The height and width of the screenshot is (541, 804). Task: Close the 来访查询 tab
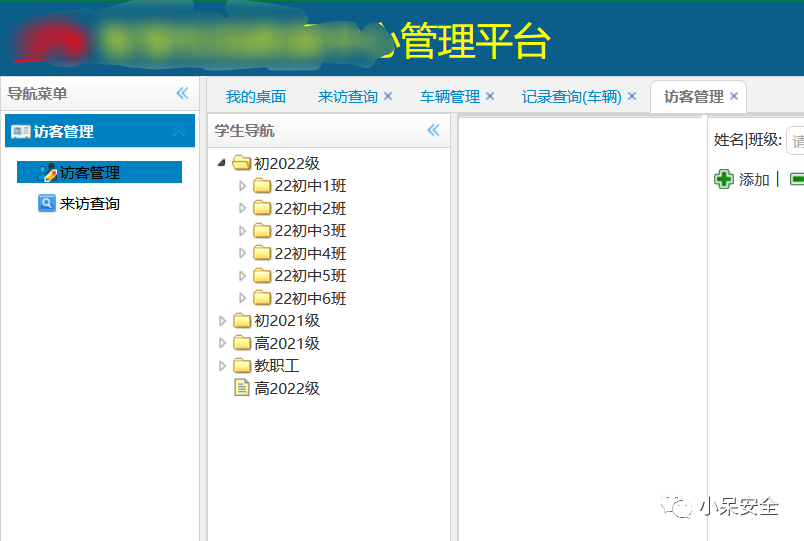coord(388,96)
